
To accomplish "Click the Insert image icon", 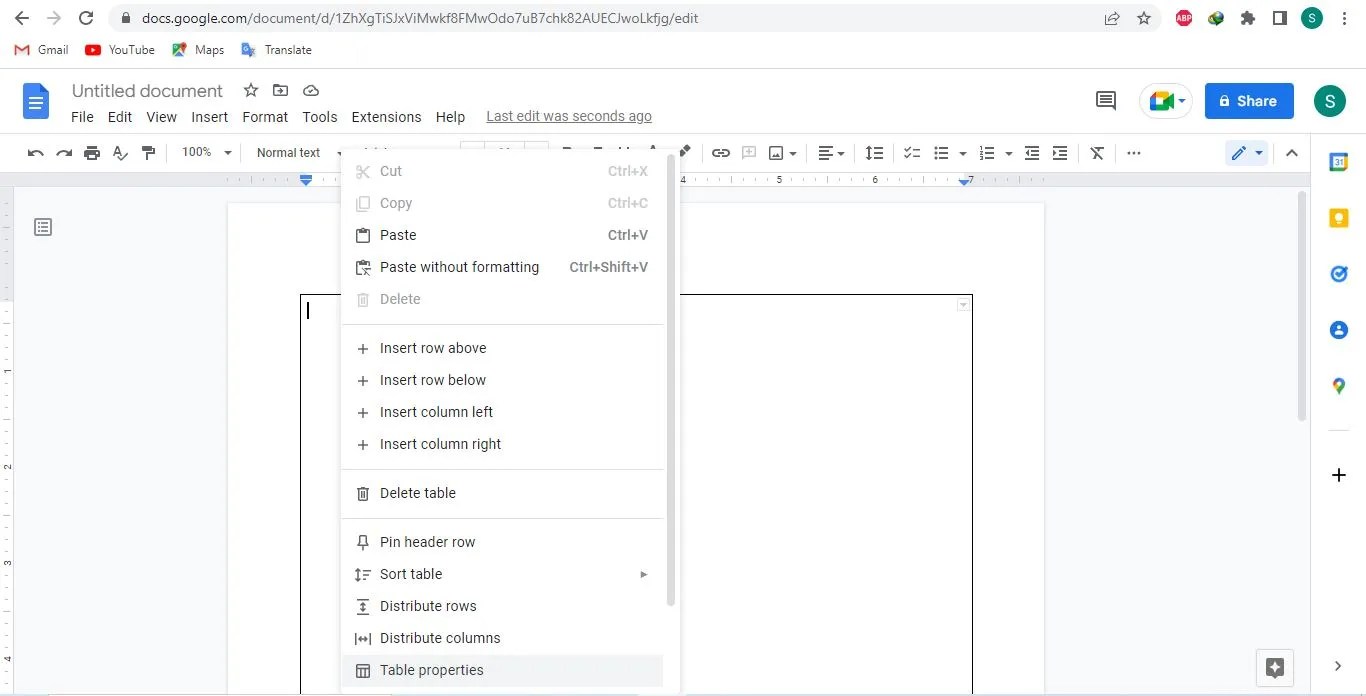I will pos(779,152).
